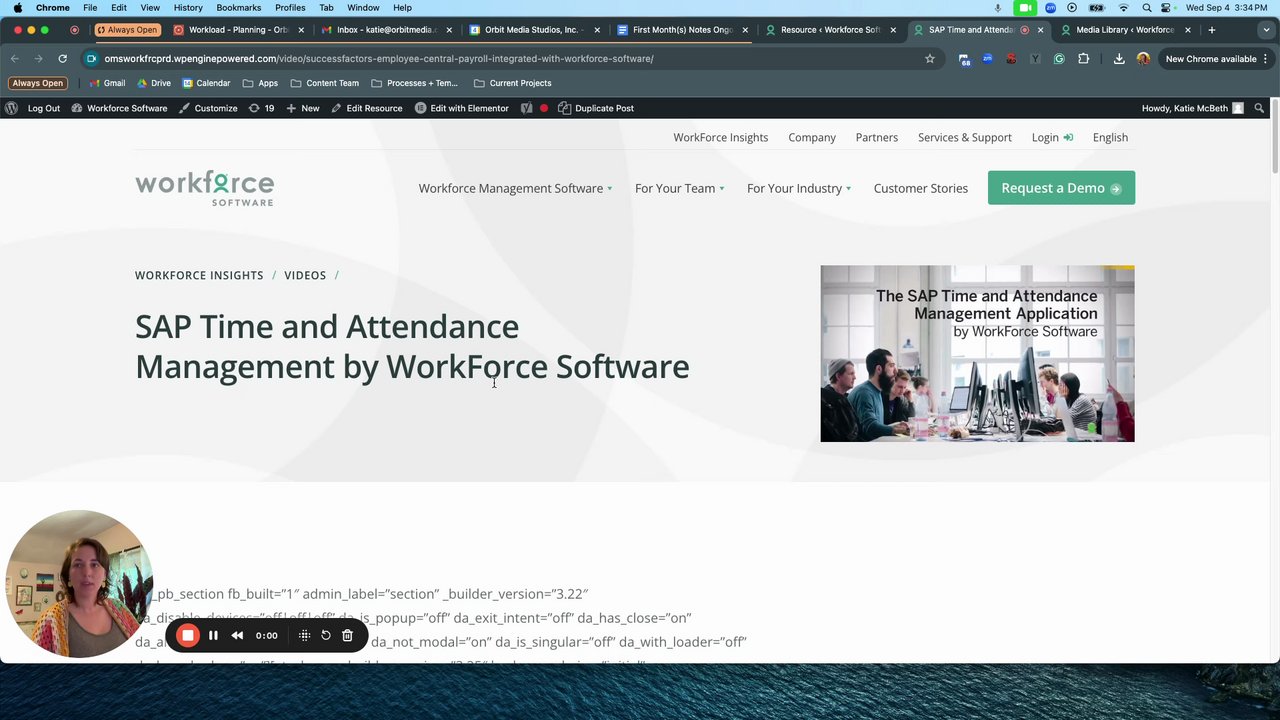Click the Request a Demo button
This screenshot has width=1280, height=720.
pyautogui.click(x=1061, y=188)
